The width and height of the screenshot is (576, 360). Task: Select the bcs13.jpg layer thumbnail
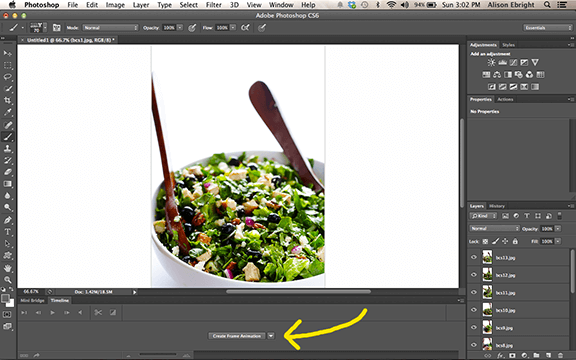[x=487, y=258]
